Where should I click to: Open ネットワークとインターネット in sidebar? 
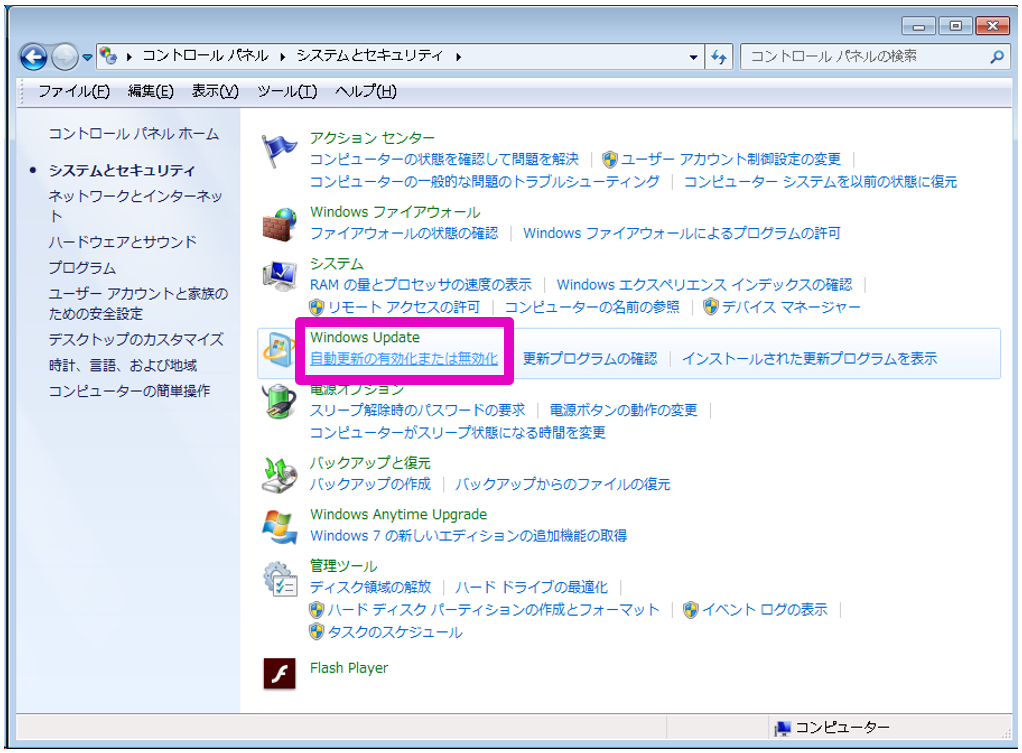point(136,206)
